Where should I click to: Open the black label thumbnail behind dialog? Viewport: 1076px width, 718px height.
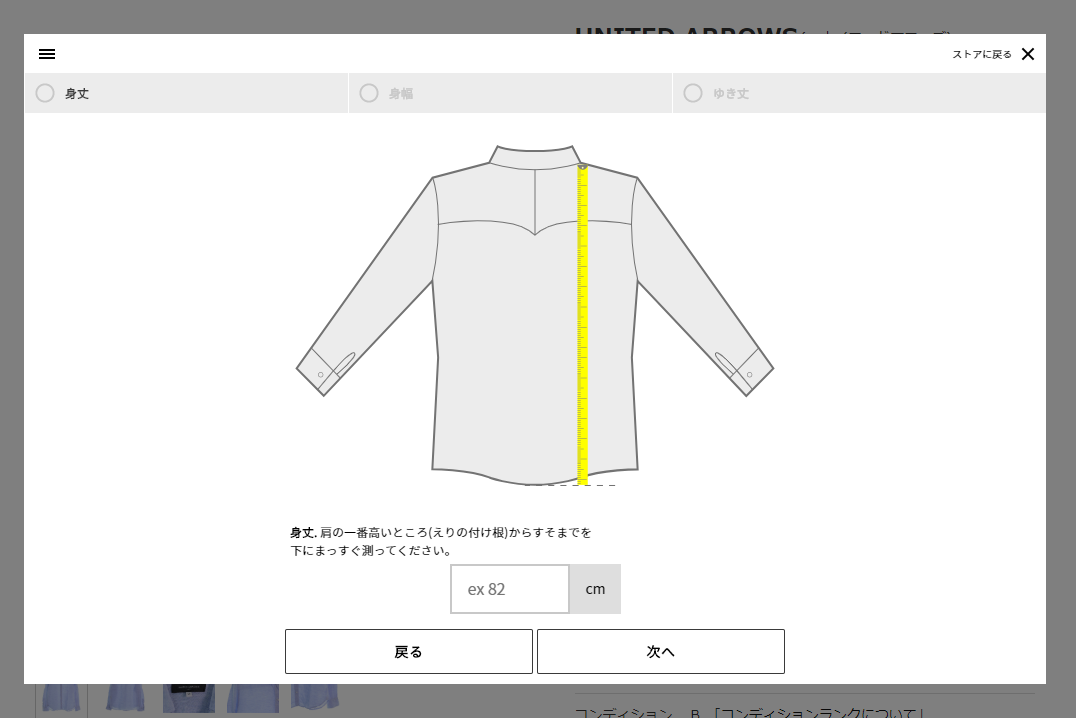[189, 698]
